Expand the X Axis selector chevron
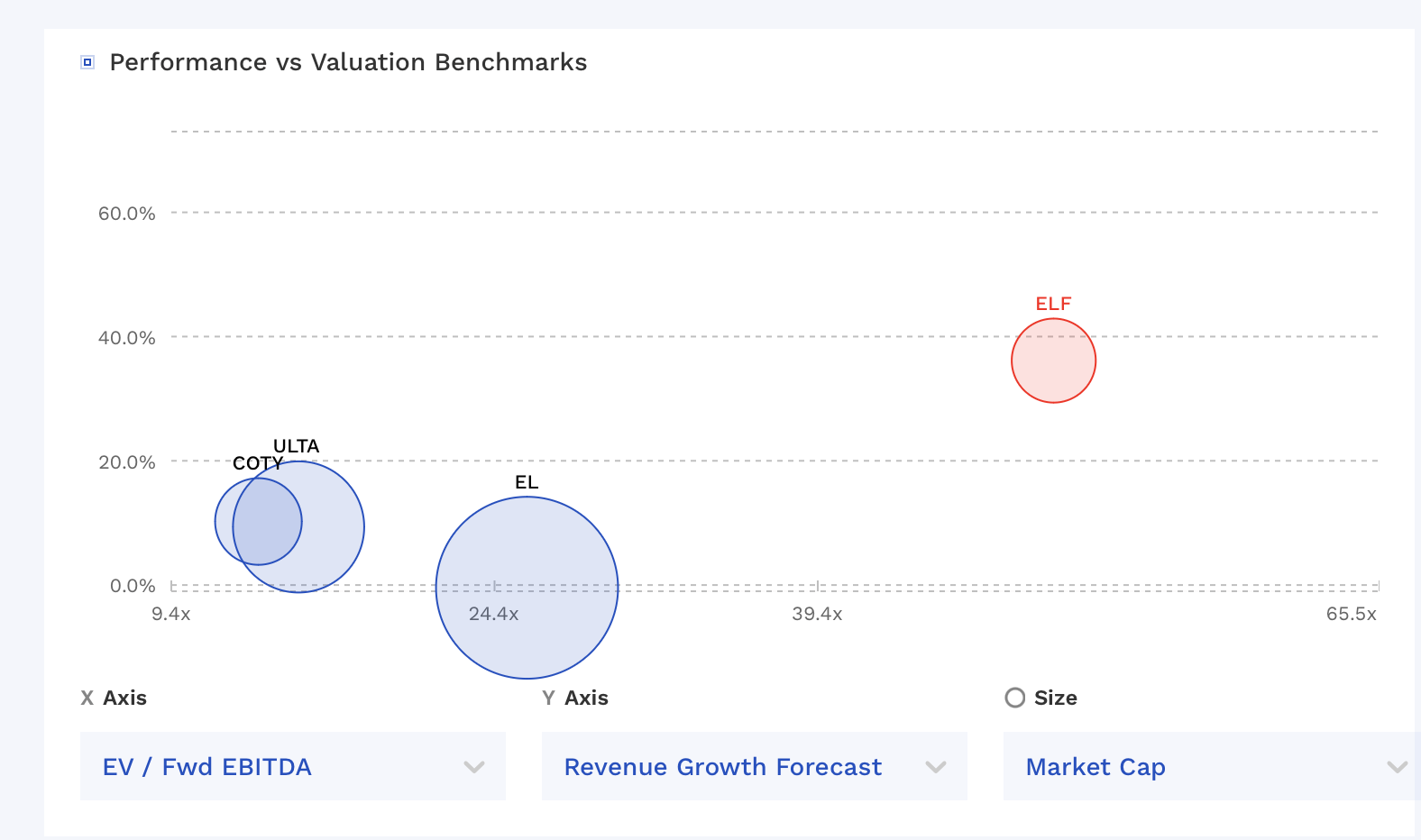 click(475, 766)
